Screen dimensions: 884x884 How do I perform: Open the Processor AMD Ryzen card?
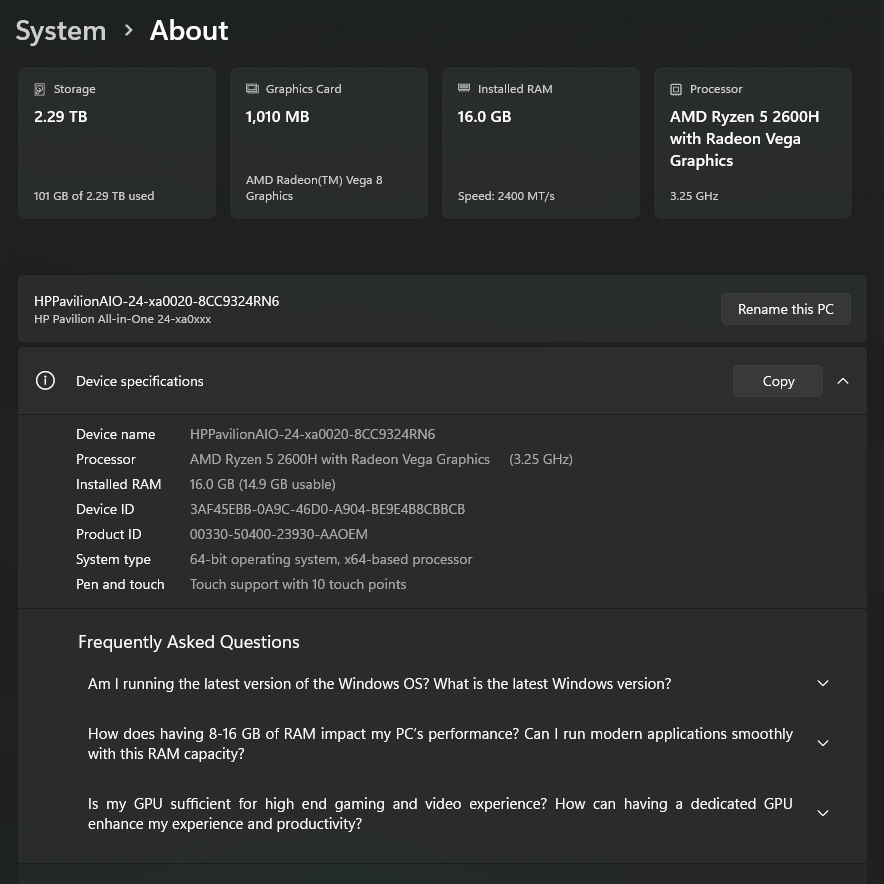[x=753, y=143]
